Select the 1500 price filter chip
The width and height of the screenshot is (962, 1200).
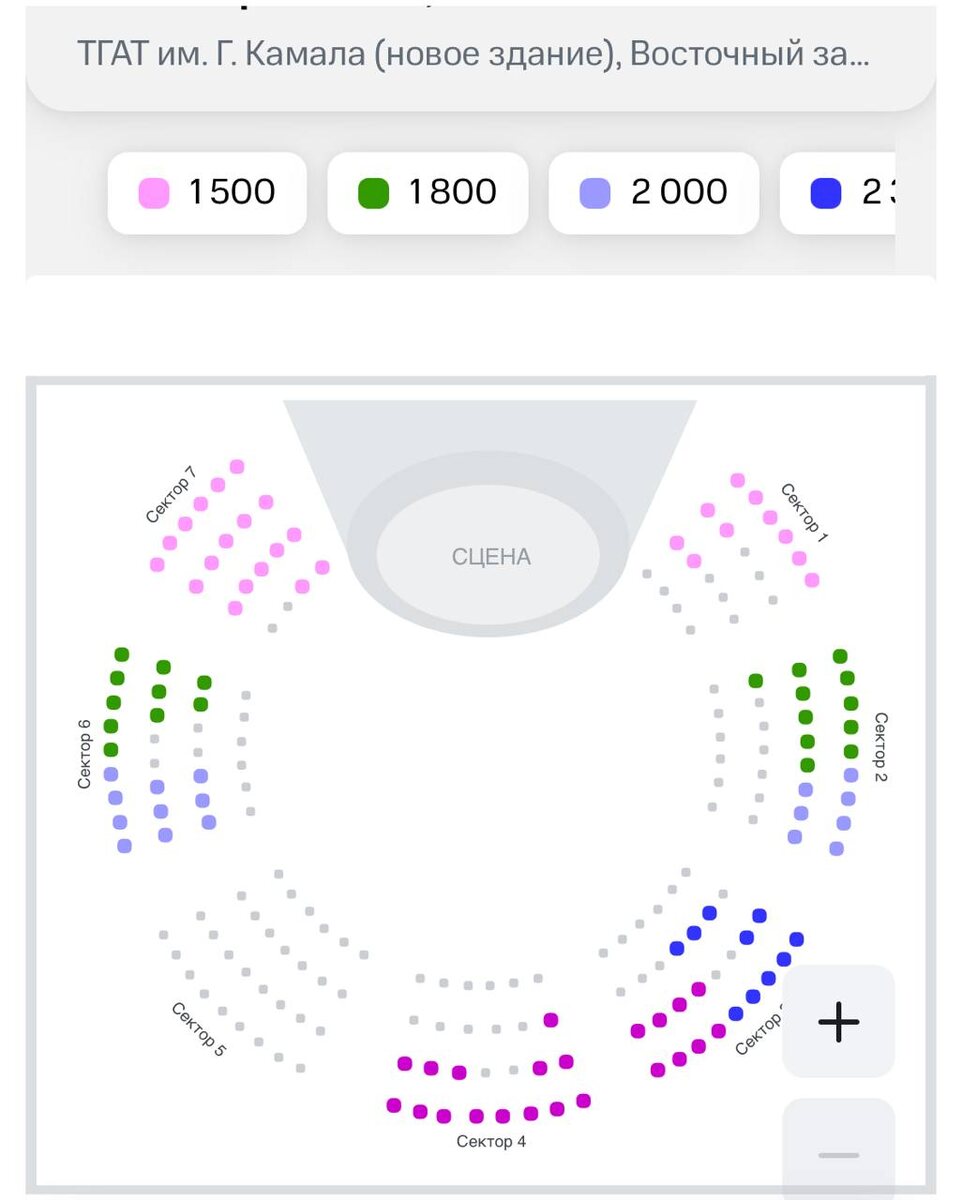pos(207,192)
